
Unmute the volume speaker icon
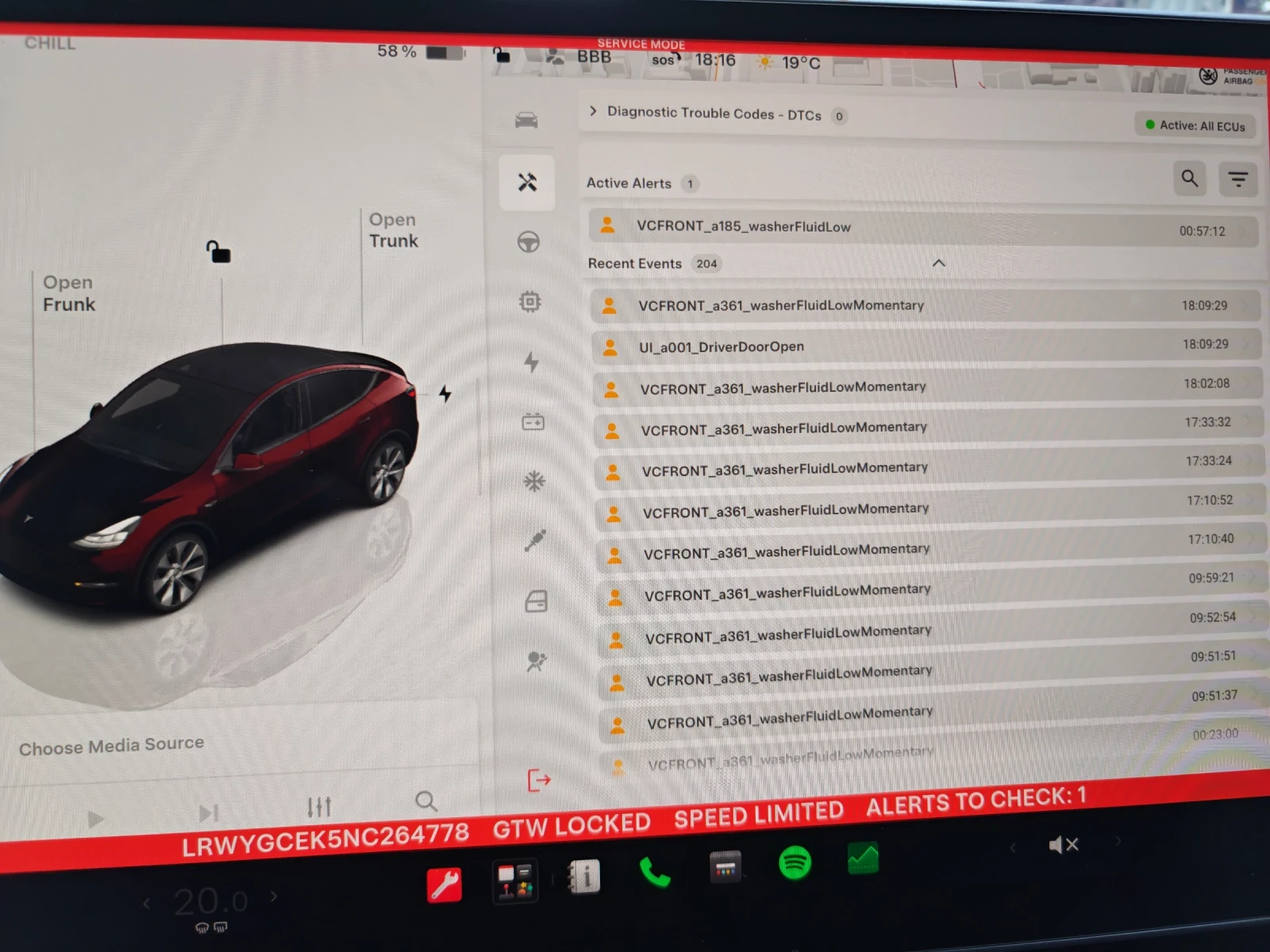coord(1064,845)
